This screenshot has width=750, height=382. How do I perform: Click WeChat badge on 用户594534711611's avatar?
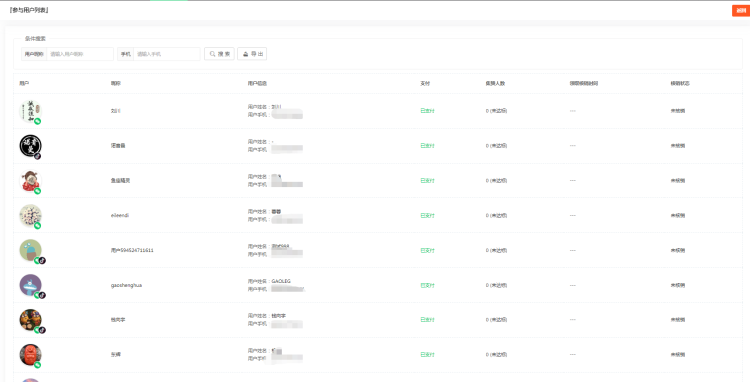pyautogui.click(x=36, y=261)
